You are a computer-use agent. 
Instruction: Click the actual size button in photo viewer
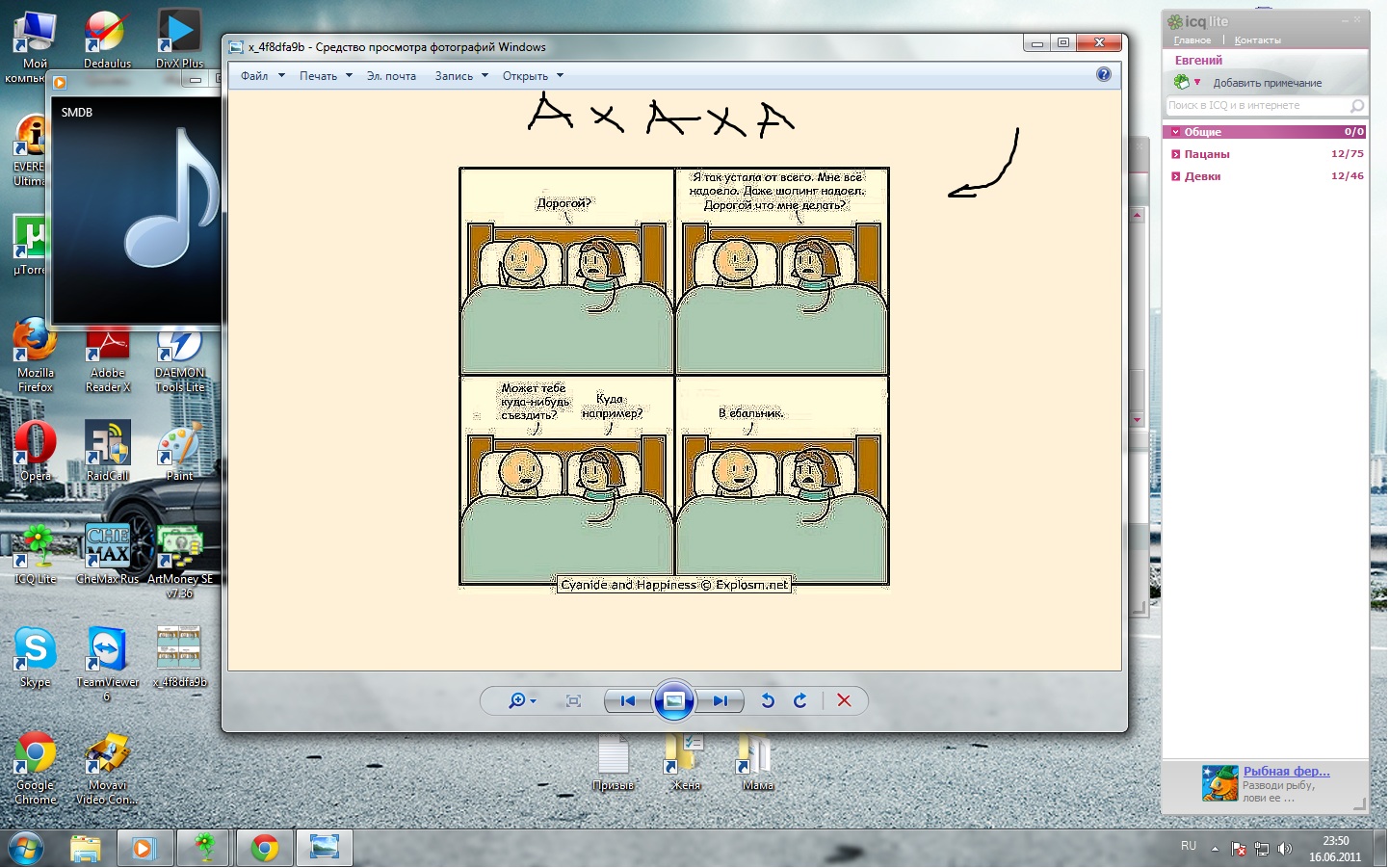tap(574, 701)
